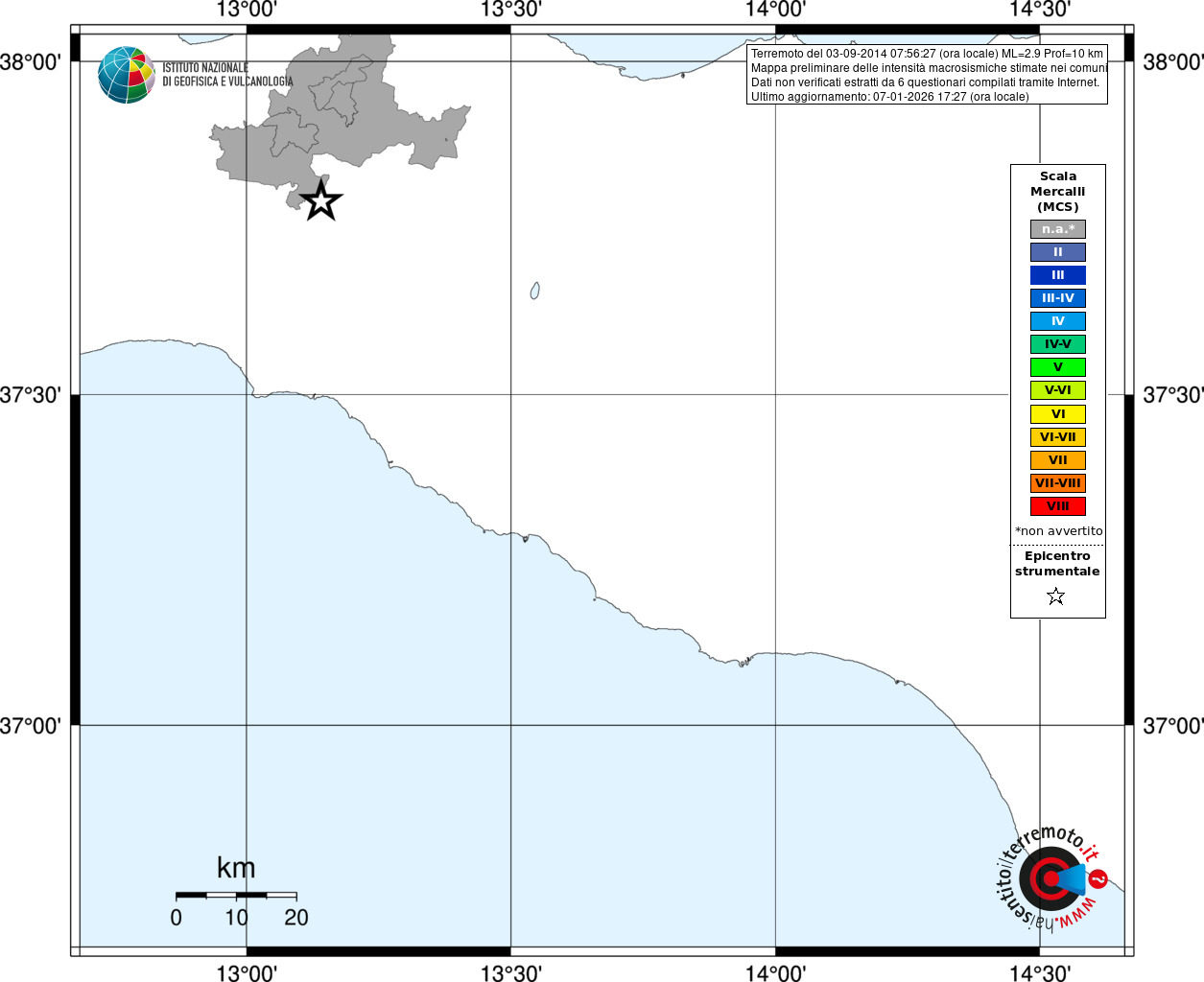This screenshot has height=982, width=1204.
Task: Click the small island in the sea
Action: click(534, 291)
